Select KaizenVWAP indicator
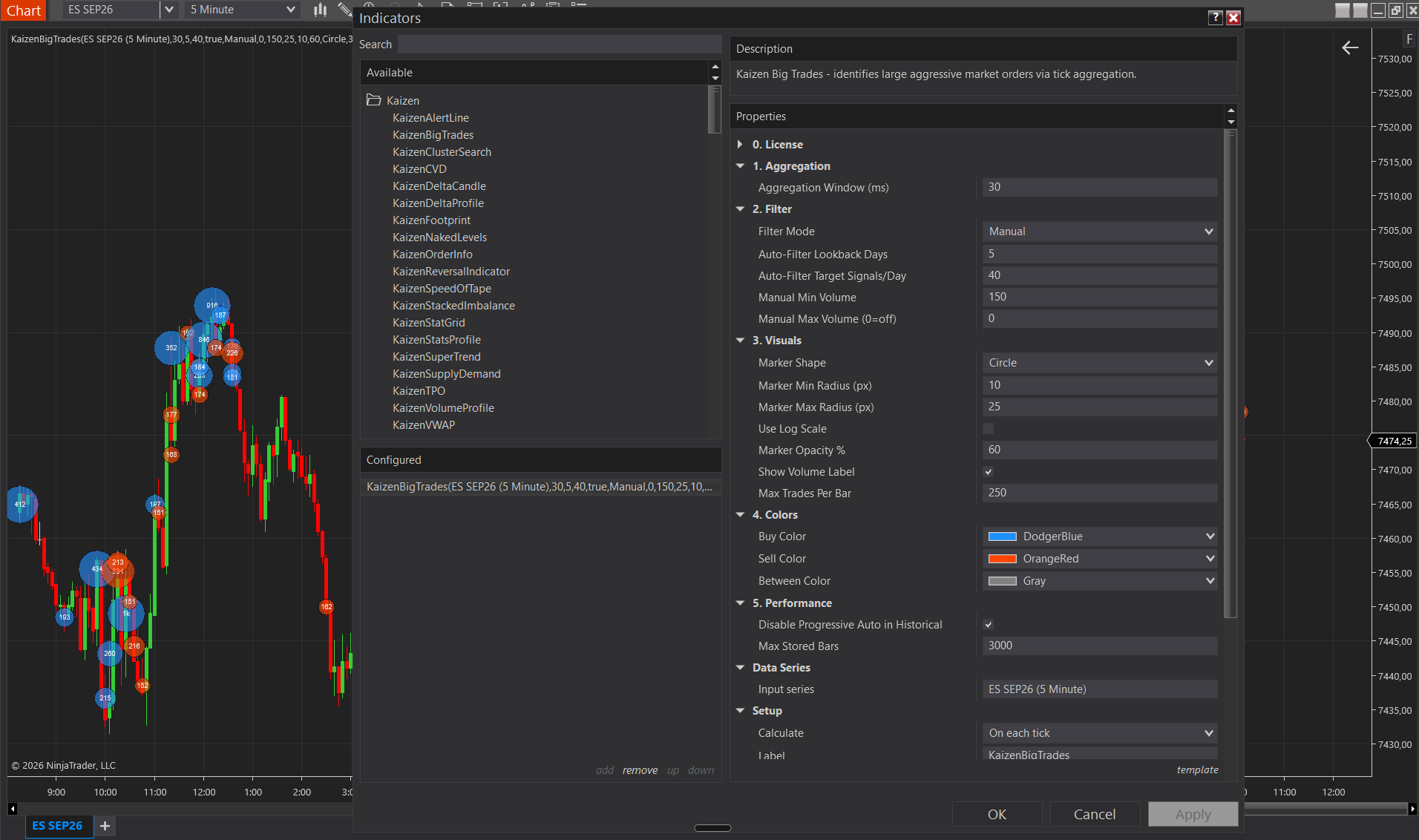This screenshot has width=1419, height=840. 424,425
